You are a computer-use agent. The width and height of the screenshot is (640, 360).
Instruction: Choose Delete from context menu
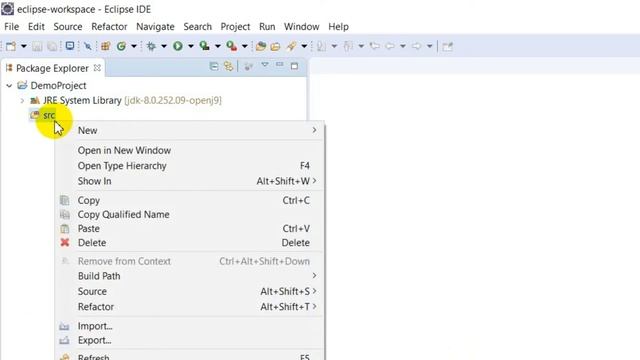(190, 242)
